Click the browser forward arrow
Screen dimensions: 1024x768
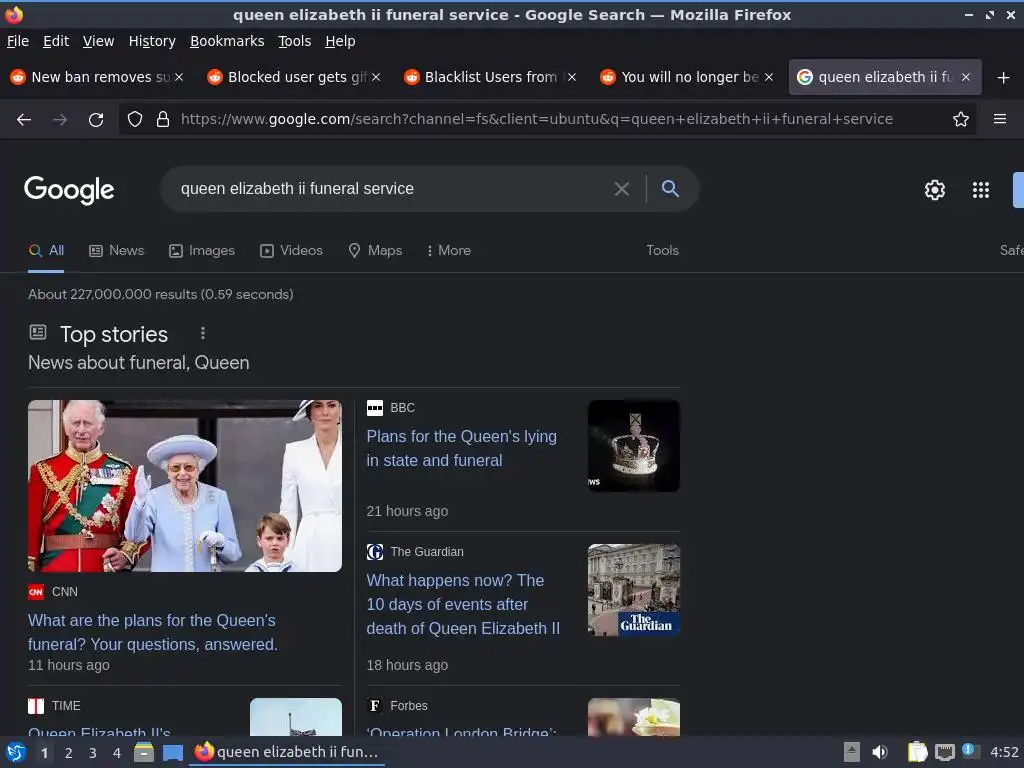tap(60, 120)
